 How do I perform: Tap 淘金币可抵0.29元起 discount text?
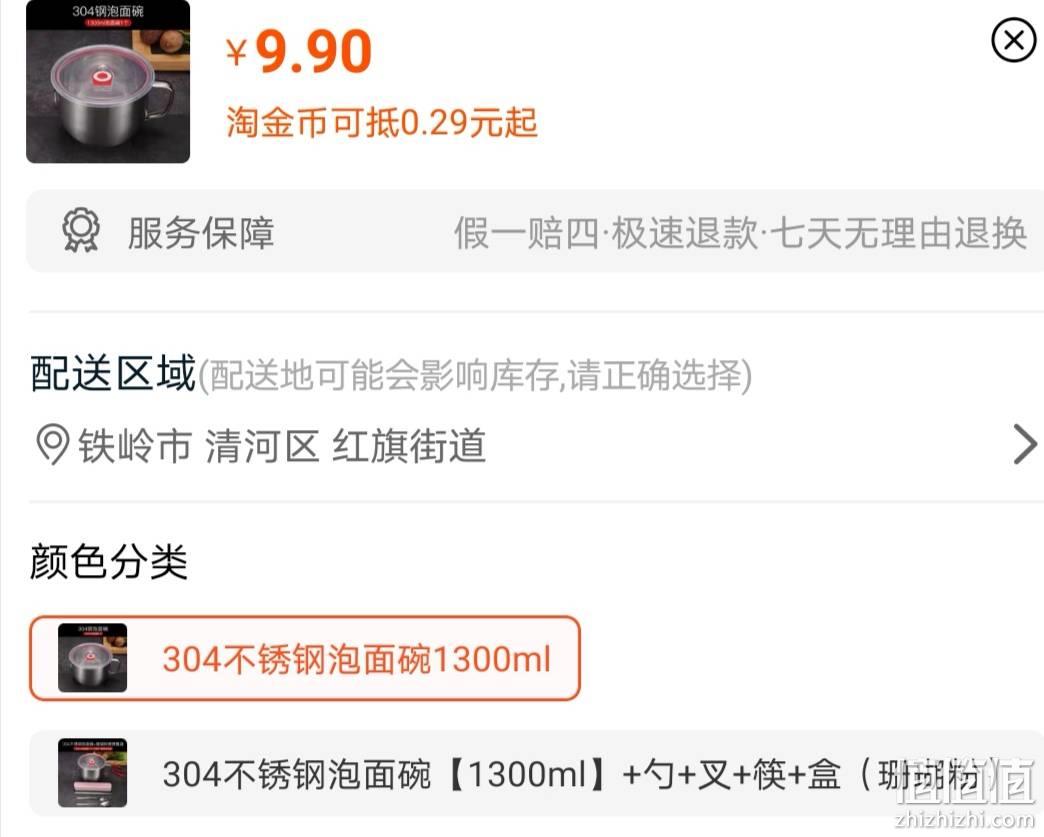[x=382, y=122]
